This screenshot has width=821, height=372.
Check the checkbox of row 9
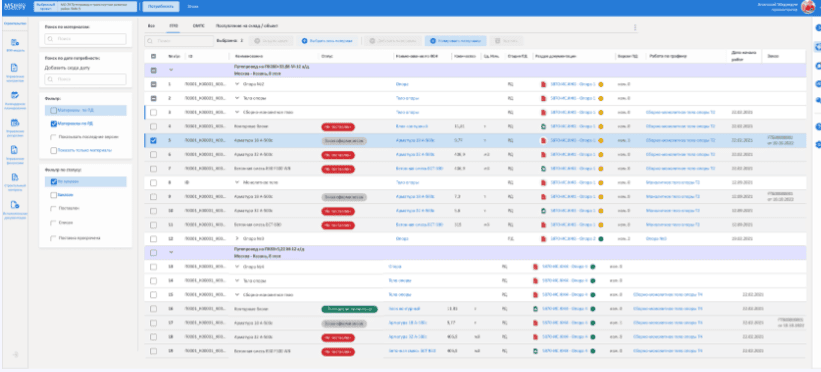[153, 196]
